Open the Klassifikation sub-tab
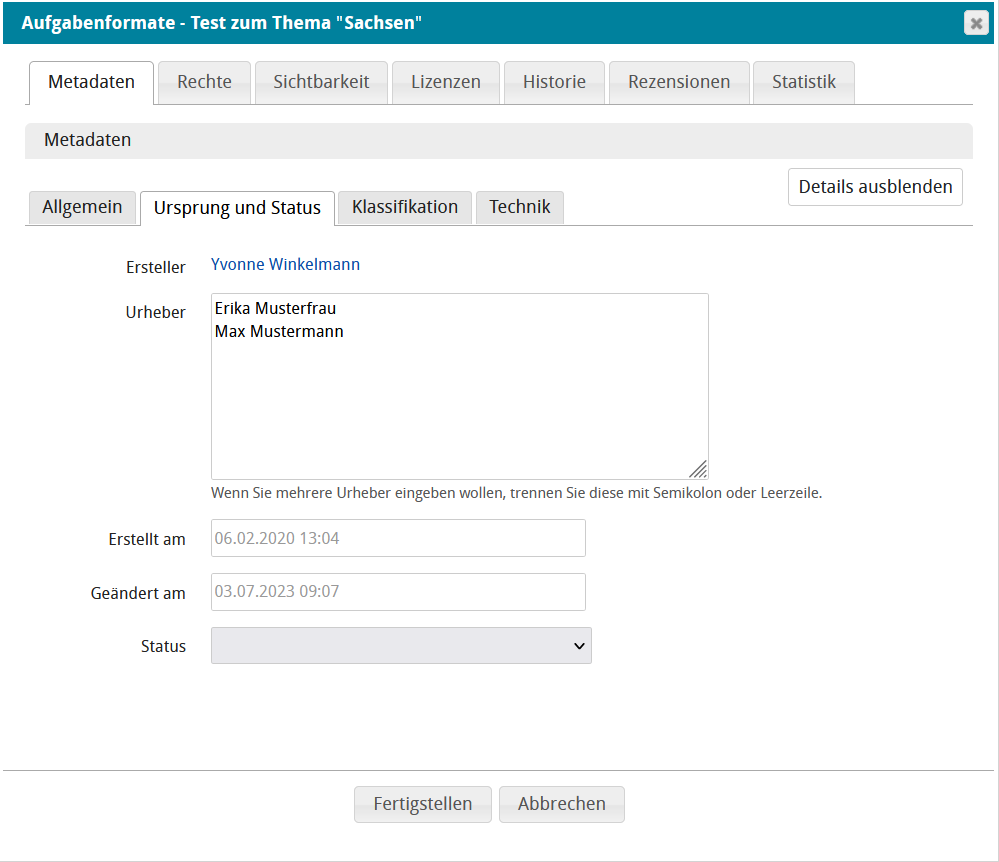 click(405, 207)
